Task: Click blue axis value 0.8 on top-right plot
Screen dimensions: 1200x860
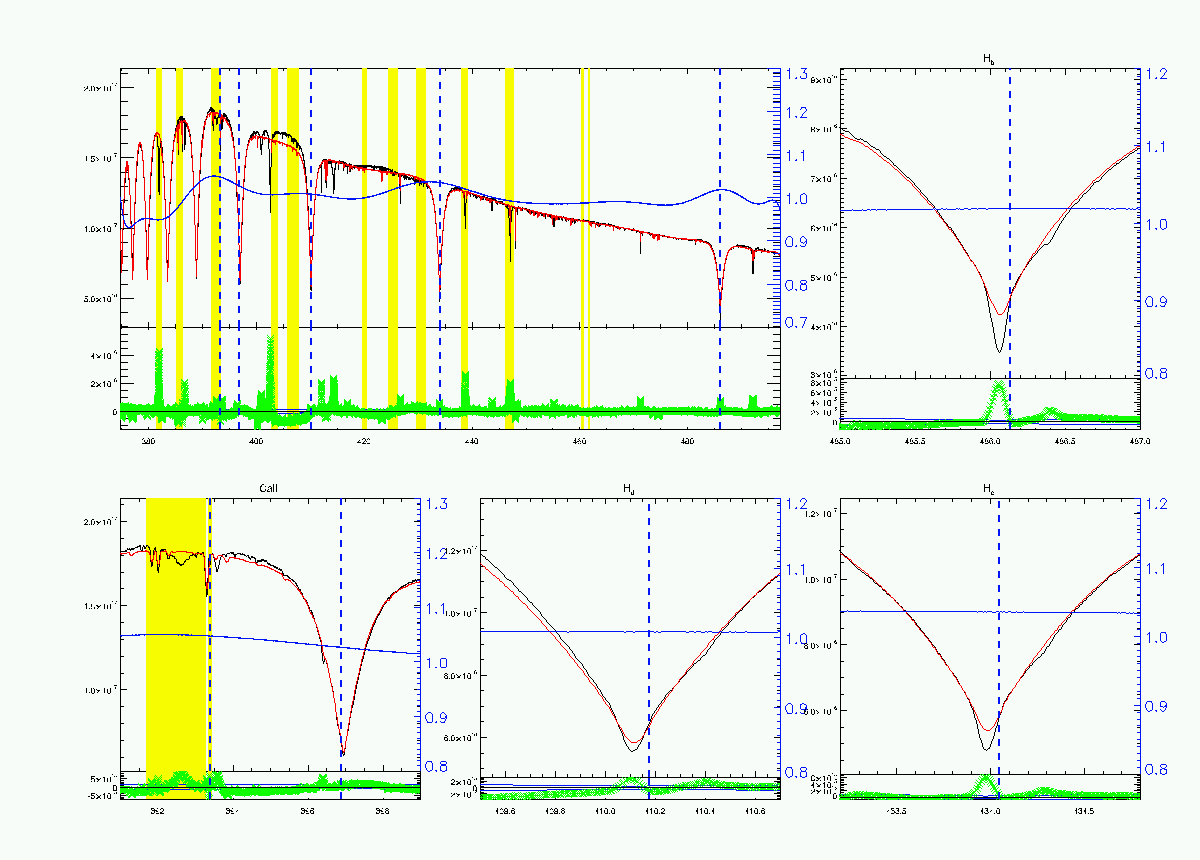Action: (x=1157, y=373)
